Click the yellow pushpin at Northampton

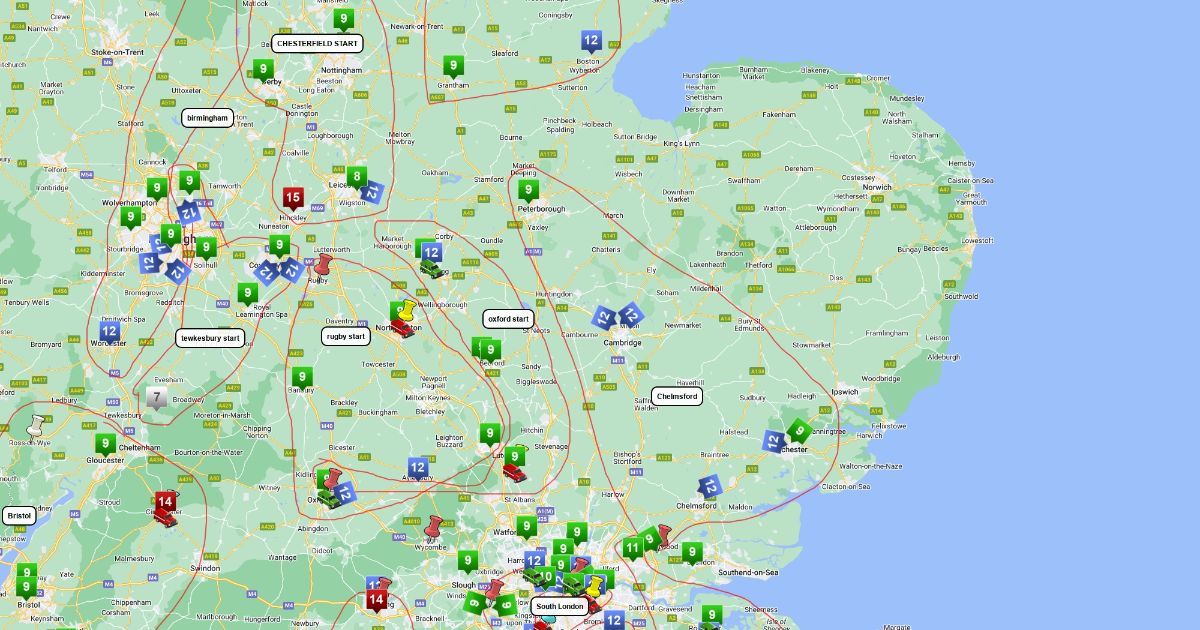[407, 308]
